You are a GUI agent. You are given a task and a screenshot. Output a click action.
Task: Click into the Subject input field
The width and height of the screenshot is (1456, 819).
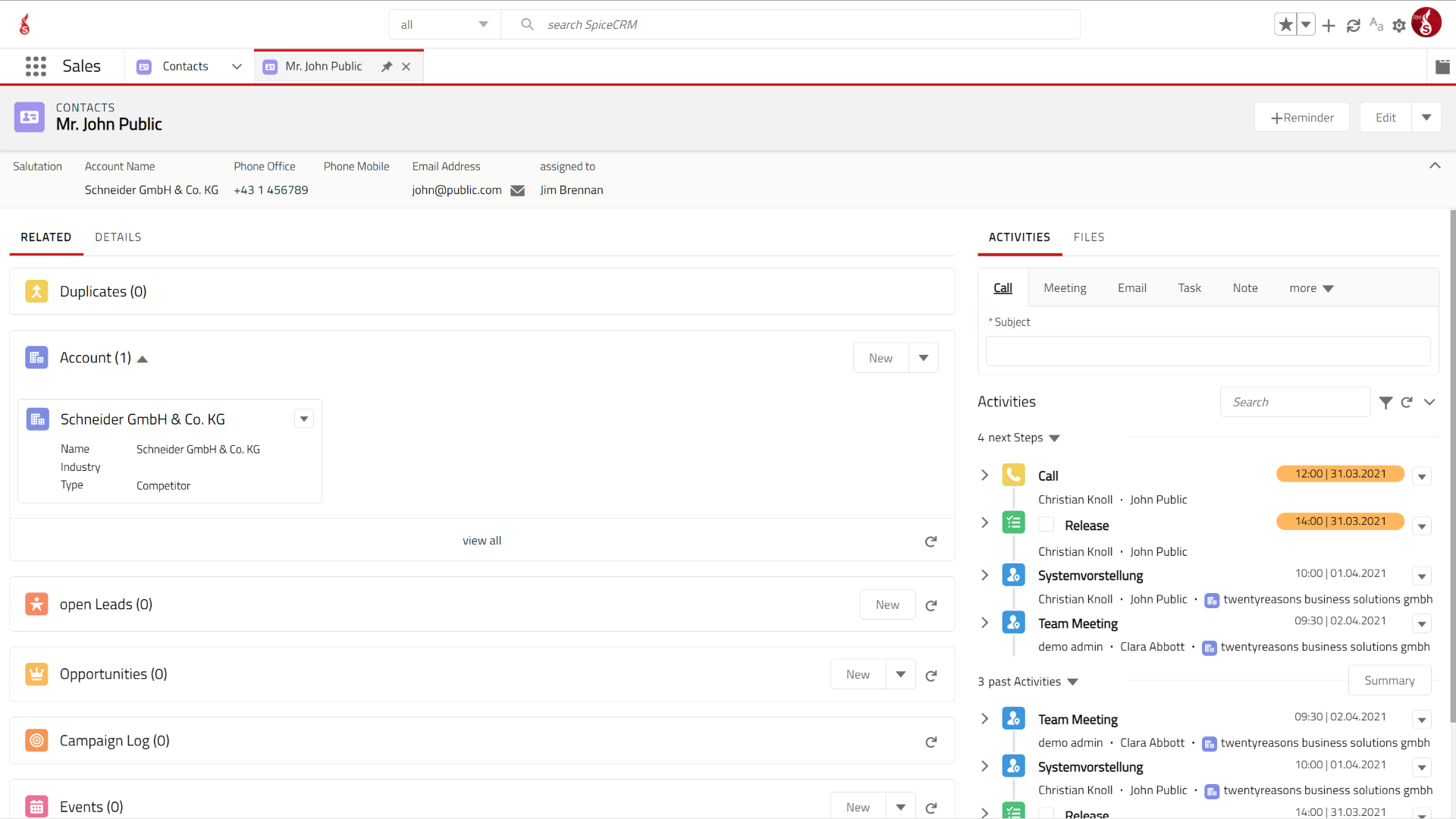pyautogui.click(x=1208, y=352)
